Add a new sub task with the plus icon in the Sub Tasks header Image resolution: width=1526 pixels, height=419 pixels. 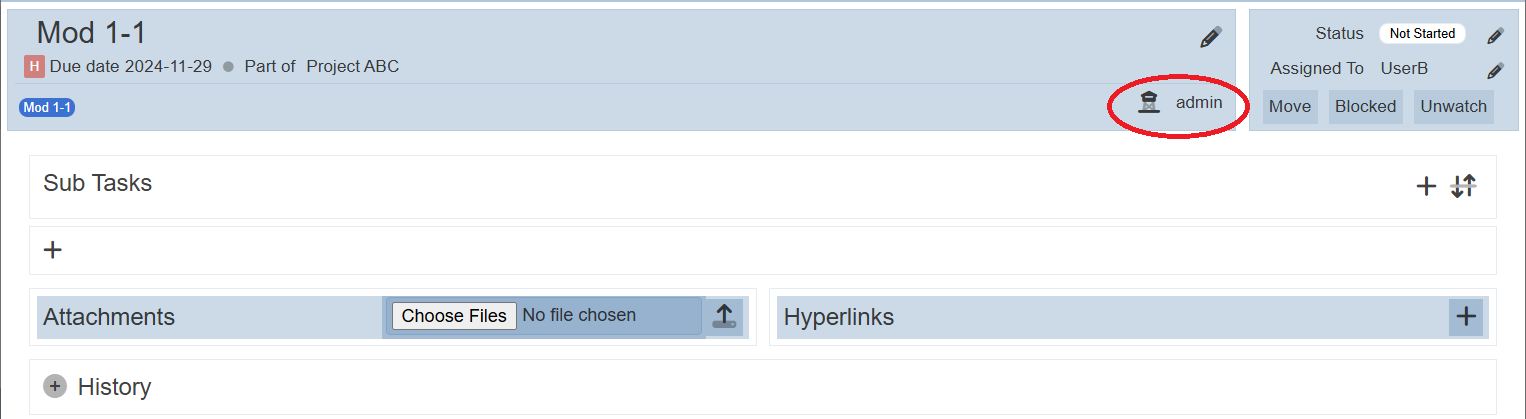1426,186
